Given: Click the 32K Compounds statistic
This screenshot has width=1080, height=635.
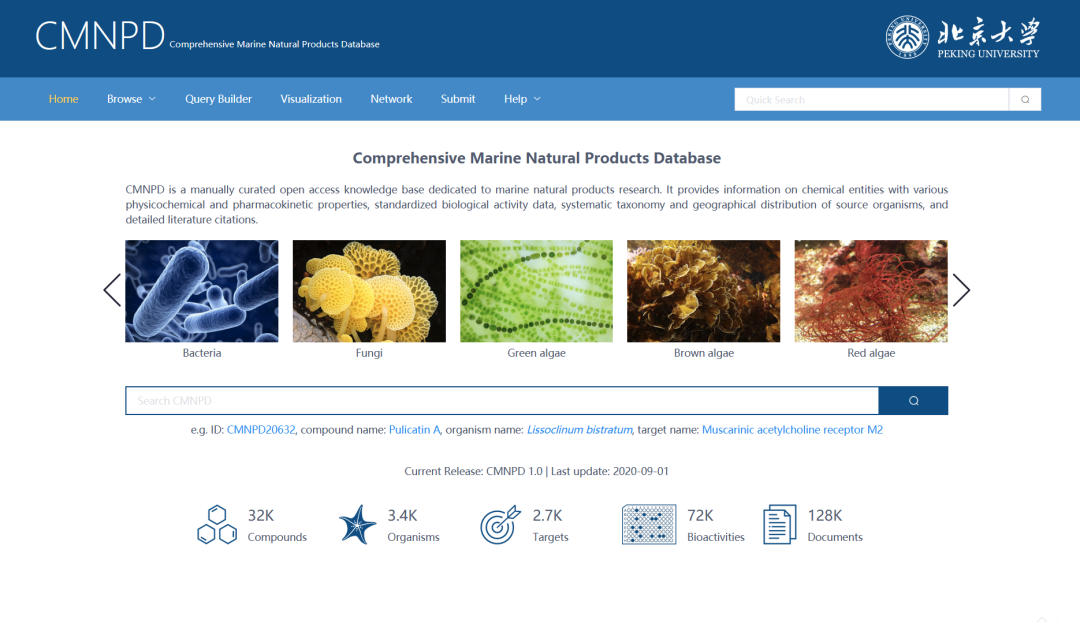Looking at the screenshot, I should click(x=277, y=525).
